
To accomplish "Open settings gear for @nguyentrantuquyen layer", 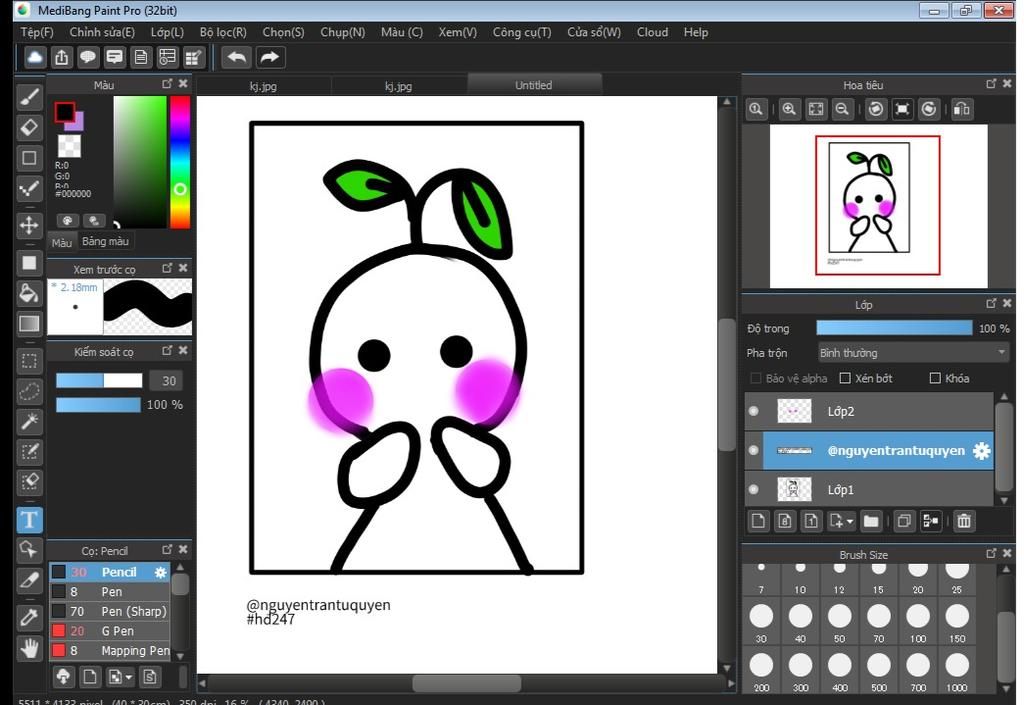I will 982,450.
